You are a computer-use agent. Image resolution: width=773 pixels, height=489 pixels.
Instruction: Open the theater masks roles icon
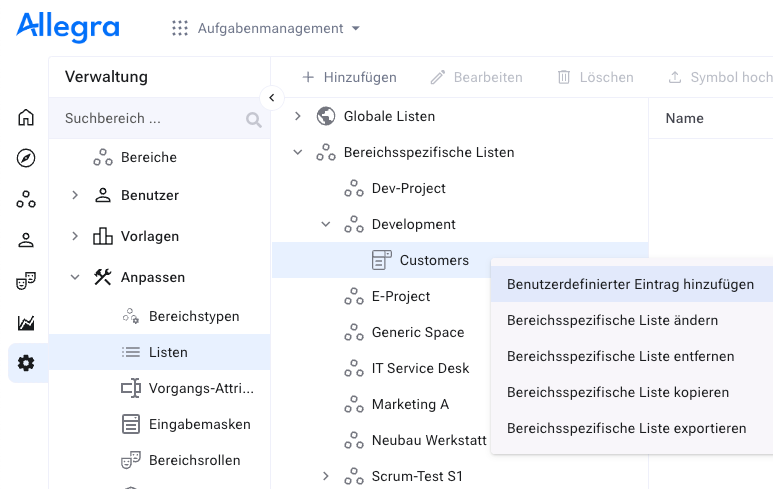point(26,281)
